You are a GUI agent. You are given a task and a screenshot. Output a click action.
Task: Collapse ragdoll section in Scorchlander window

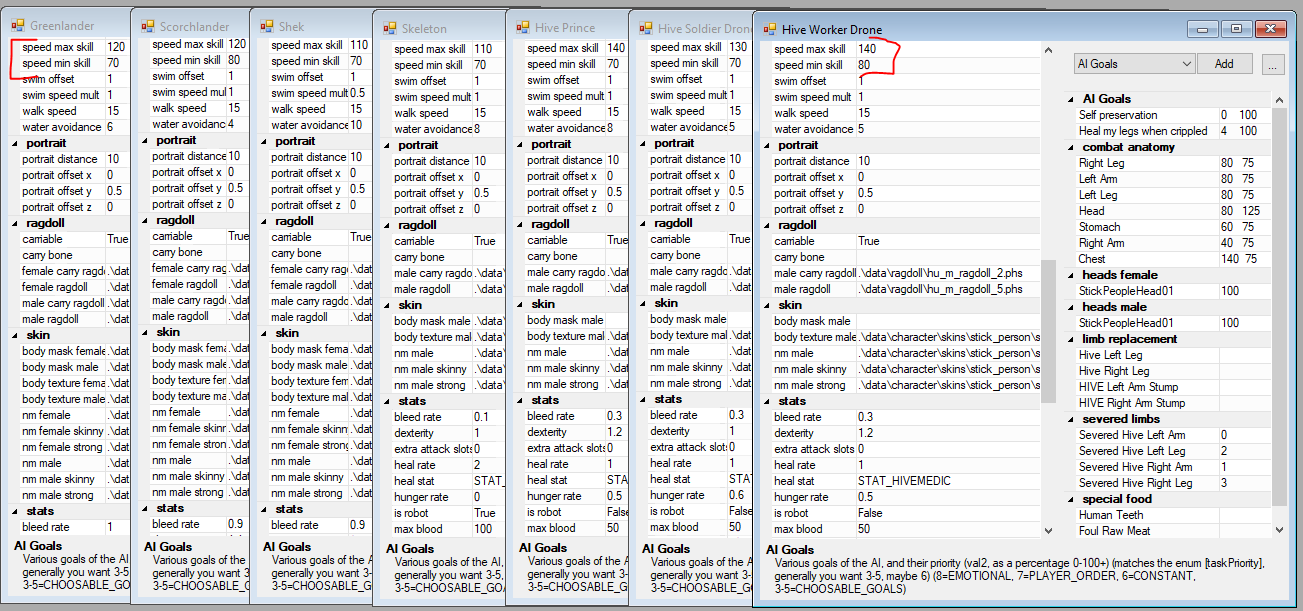145,220
